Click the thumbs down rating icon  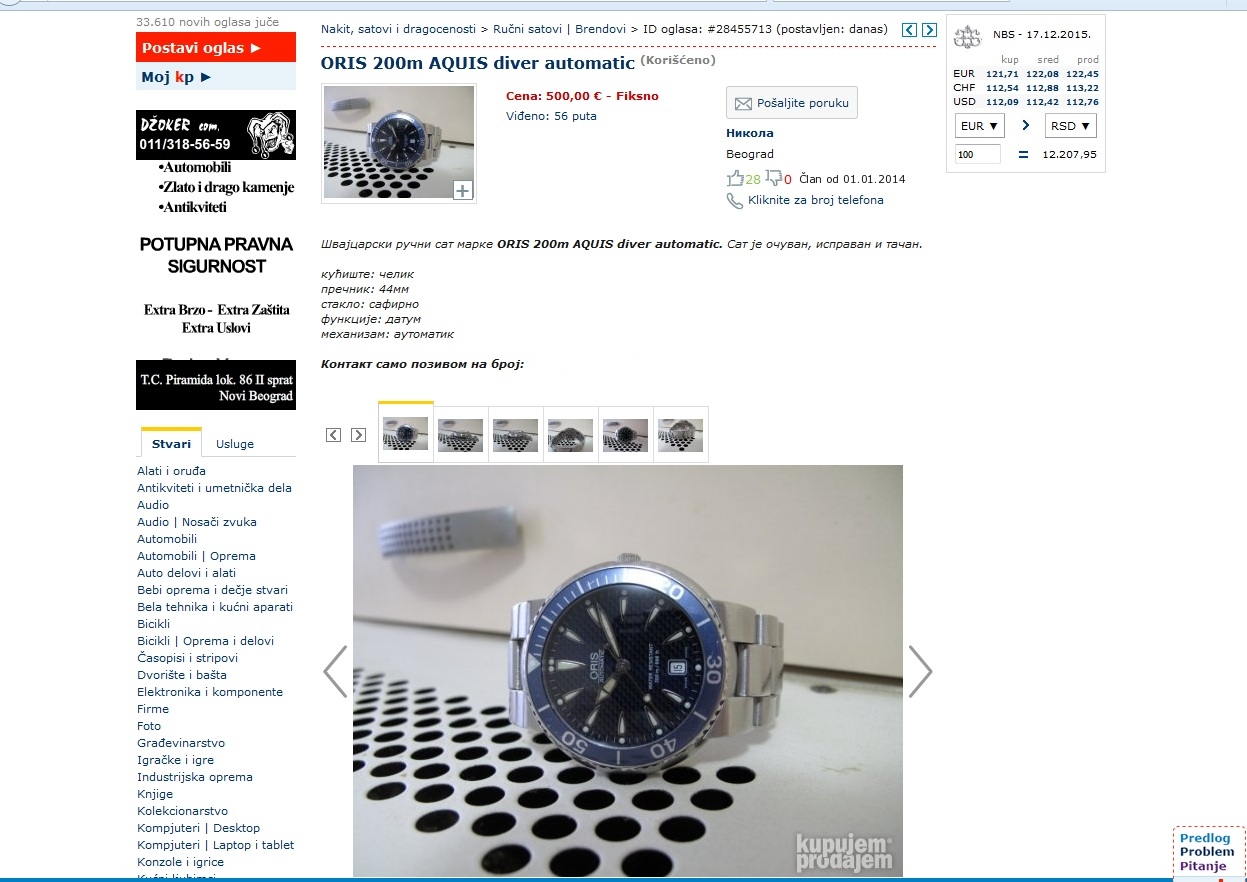click(774, 179)
